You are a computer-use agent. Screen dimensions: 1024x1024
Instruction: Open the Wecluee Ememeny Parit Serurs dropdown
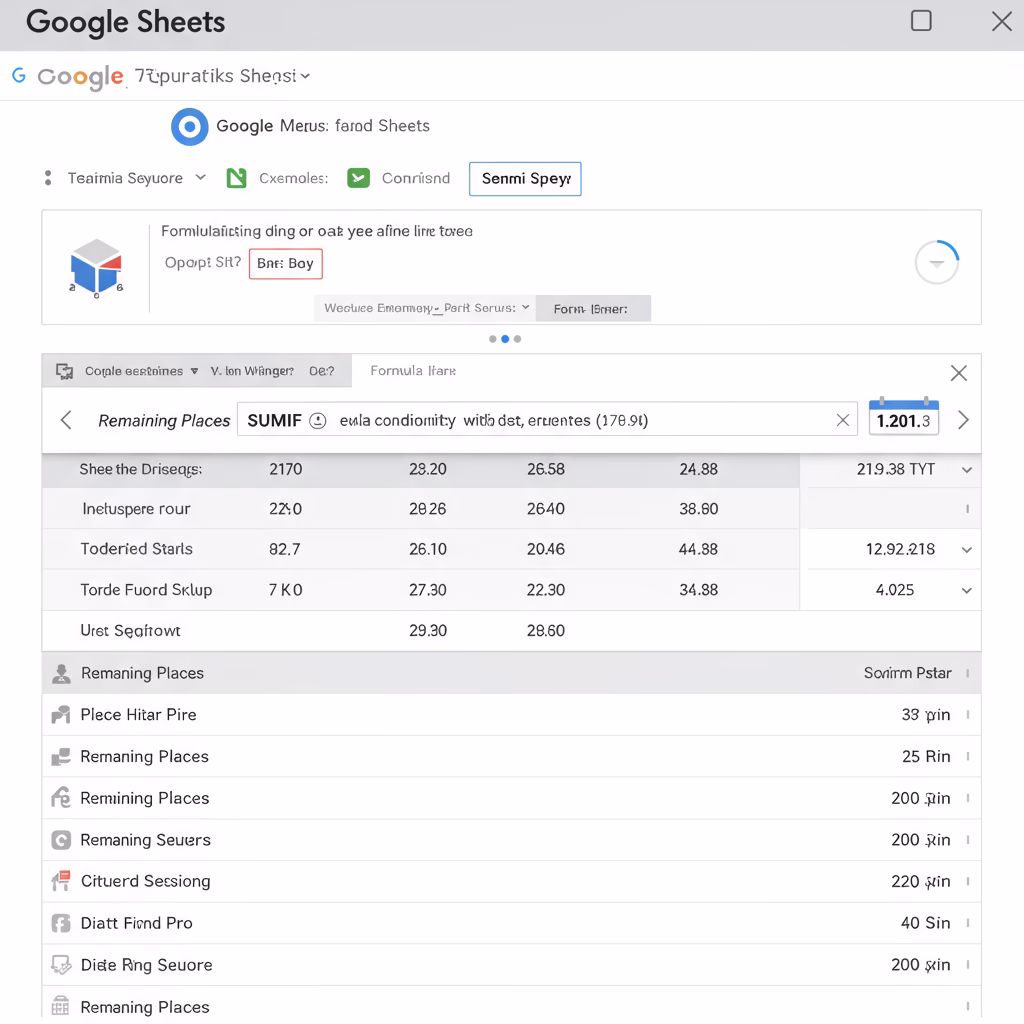click(x=525, y=307)
